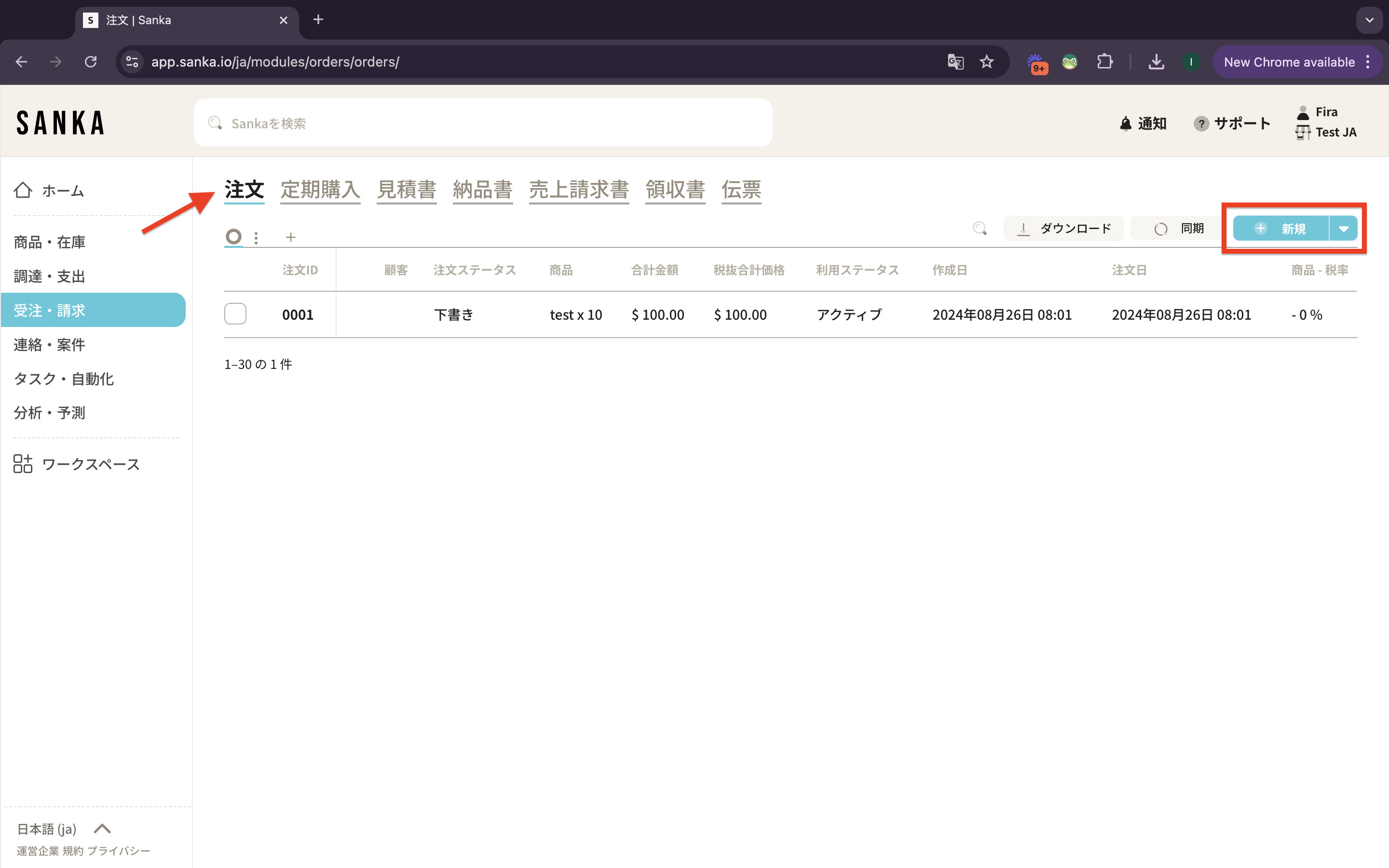
Task: Click the table search magnifier icon
Action: (980, 229)
